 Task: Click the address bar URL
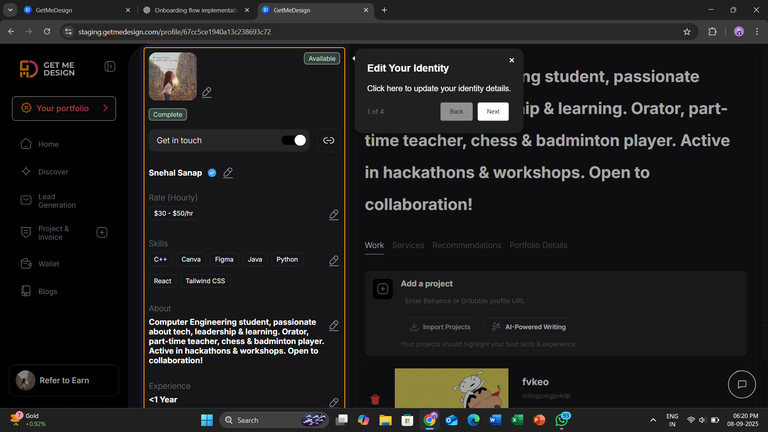pos(174,32)
